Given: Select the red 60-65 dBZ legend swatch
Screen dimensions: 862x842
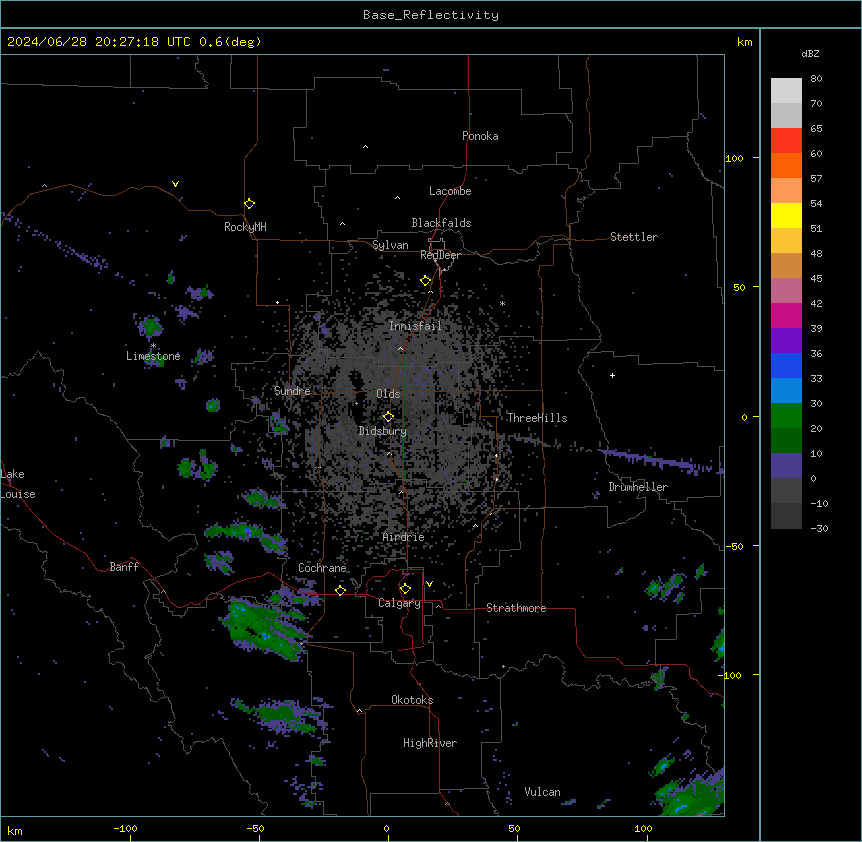Looking at the screenshot, I should pyautogui.click(x=786, y=141).
